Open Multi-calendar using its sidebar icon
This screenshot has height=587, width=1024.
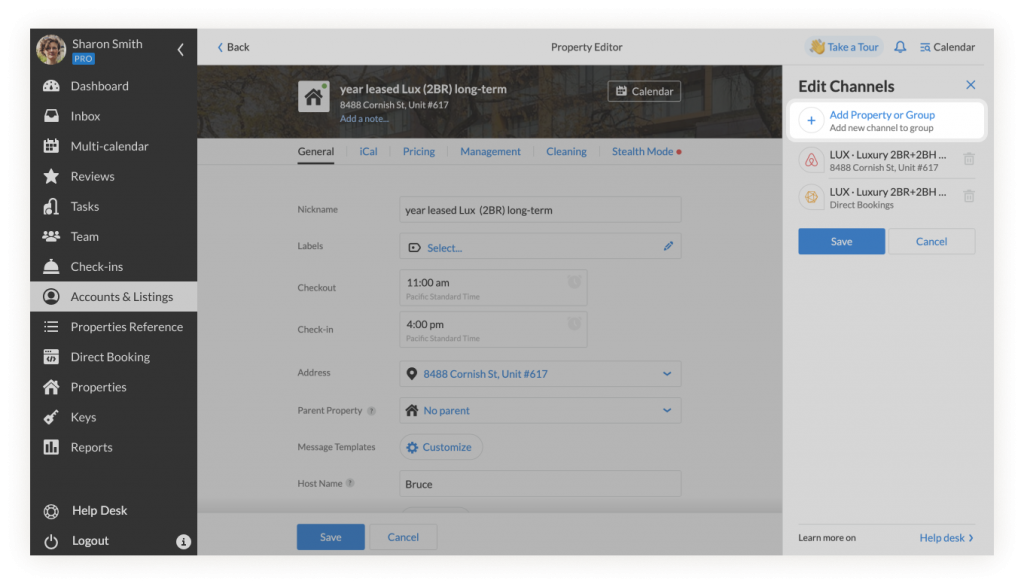pos(50,146)
